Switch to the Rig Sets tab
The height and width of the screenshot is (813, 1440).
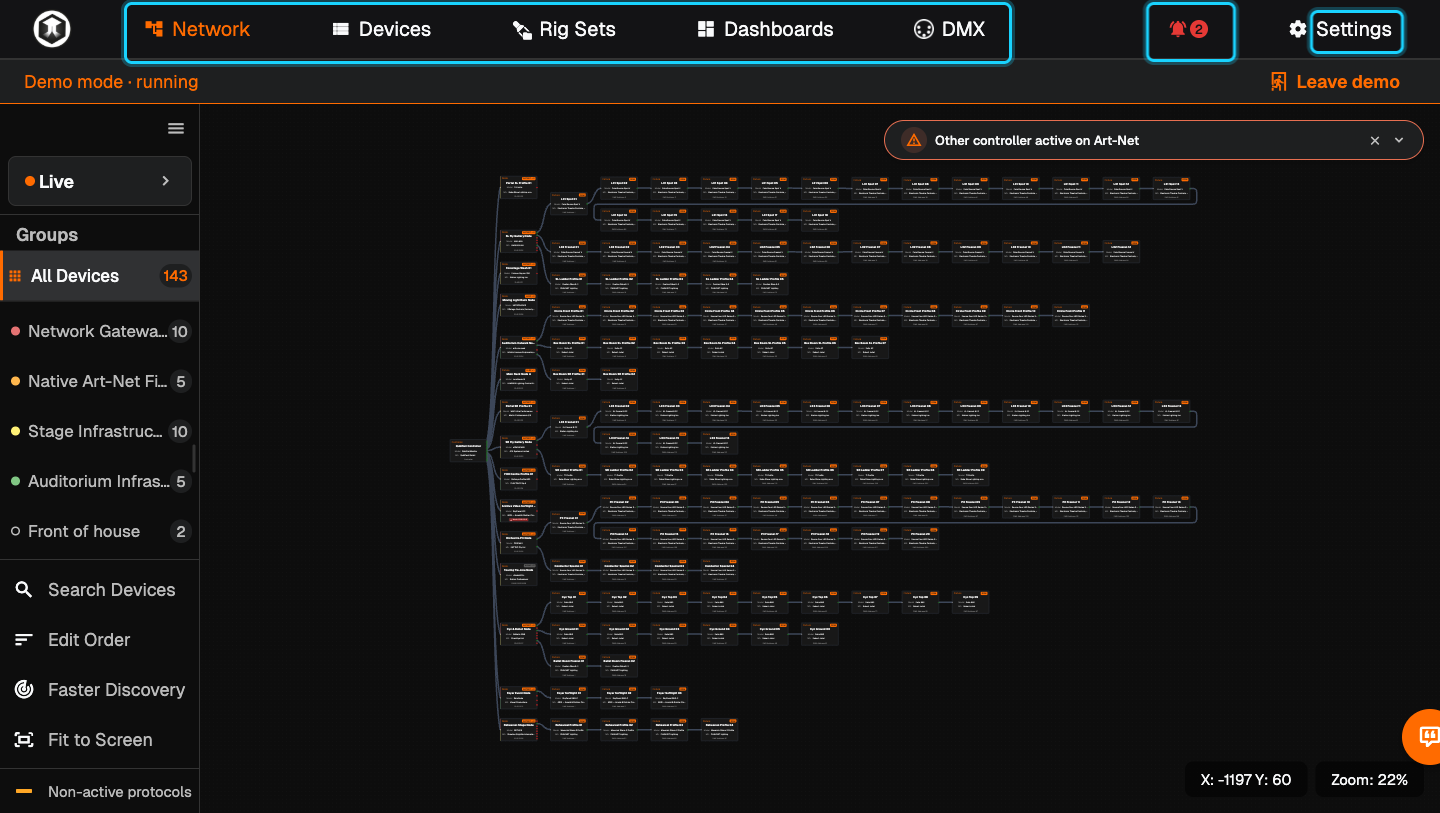[x=564, y=30]
